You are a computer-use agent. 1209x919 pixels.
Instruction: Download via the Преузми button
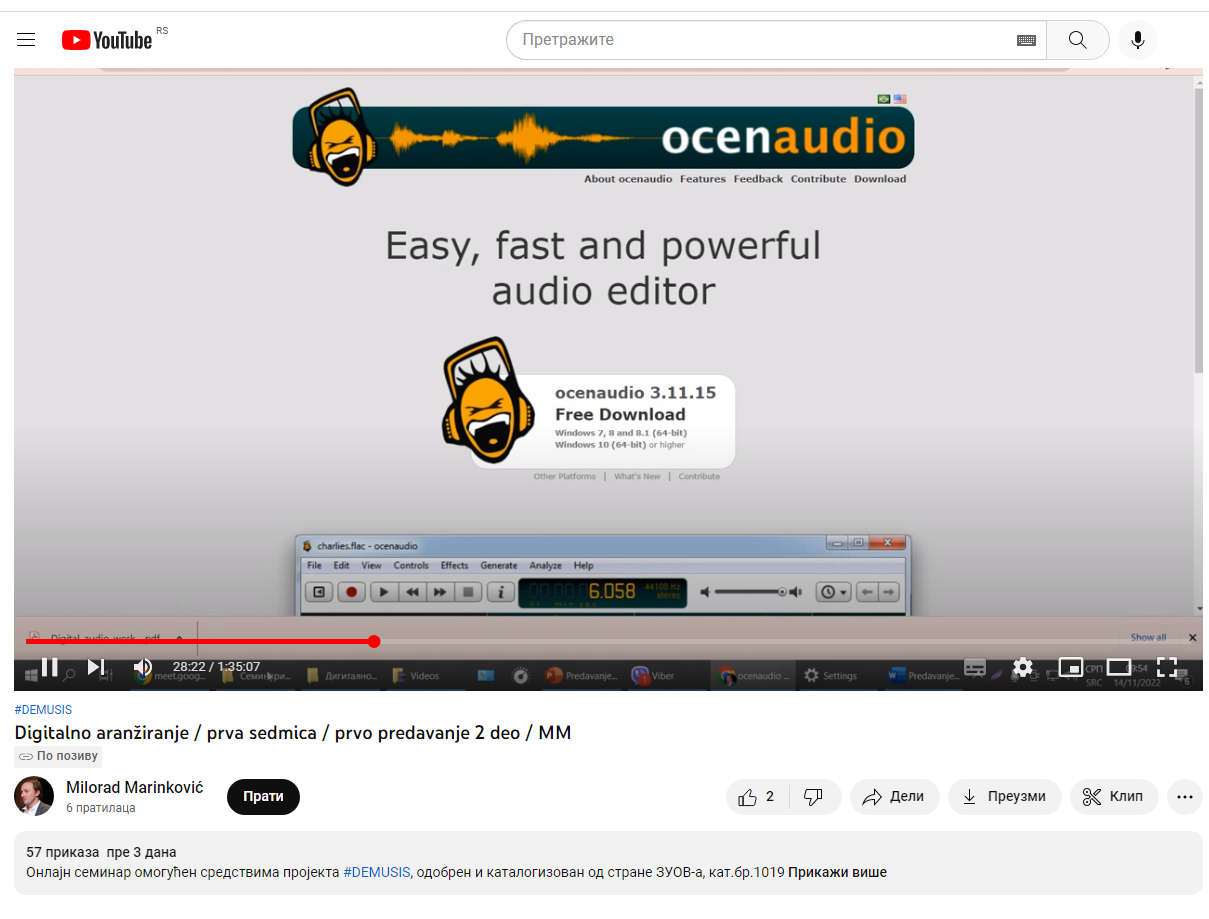(1004, 797)
